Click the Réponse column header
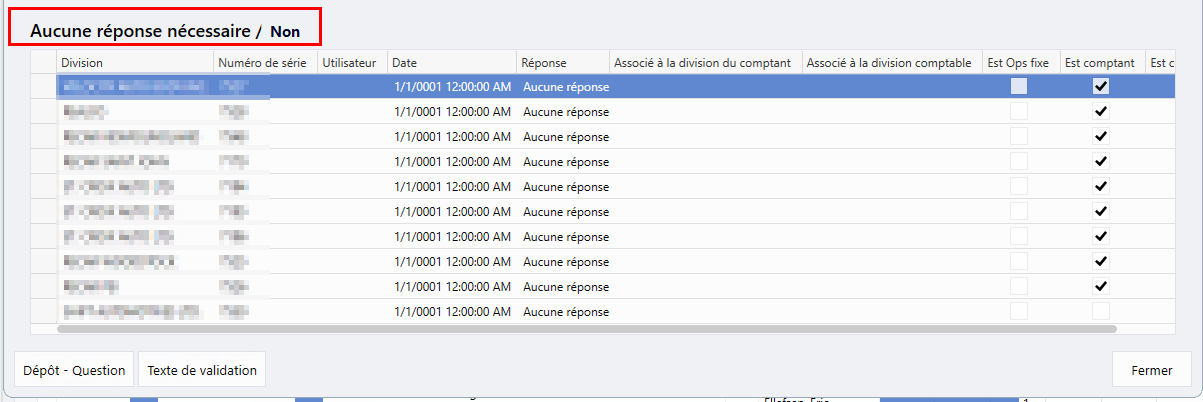The height and width of the screenshot is (402, 1203). (x=562, y=63)
